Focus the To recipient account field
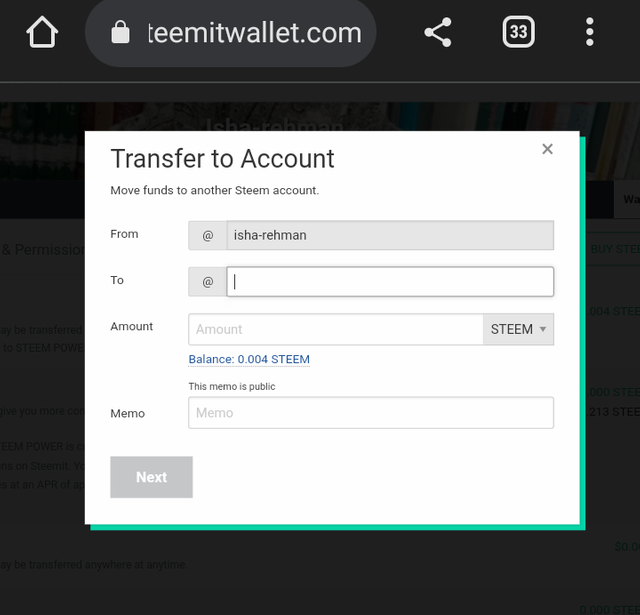This screenshot has height=615, width=640. (390, 282)
